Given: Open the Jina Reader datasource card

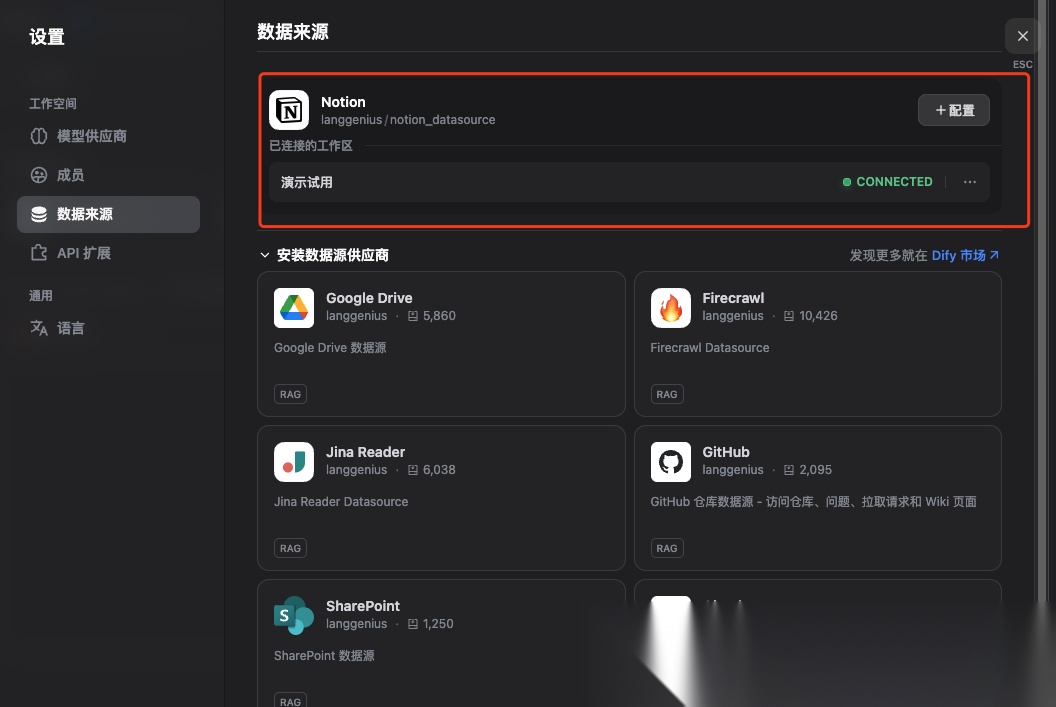Looking at the screenshot, I should click(x=441, y=498).
